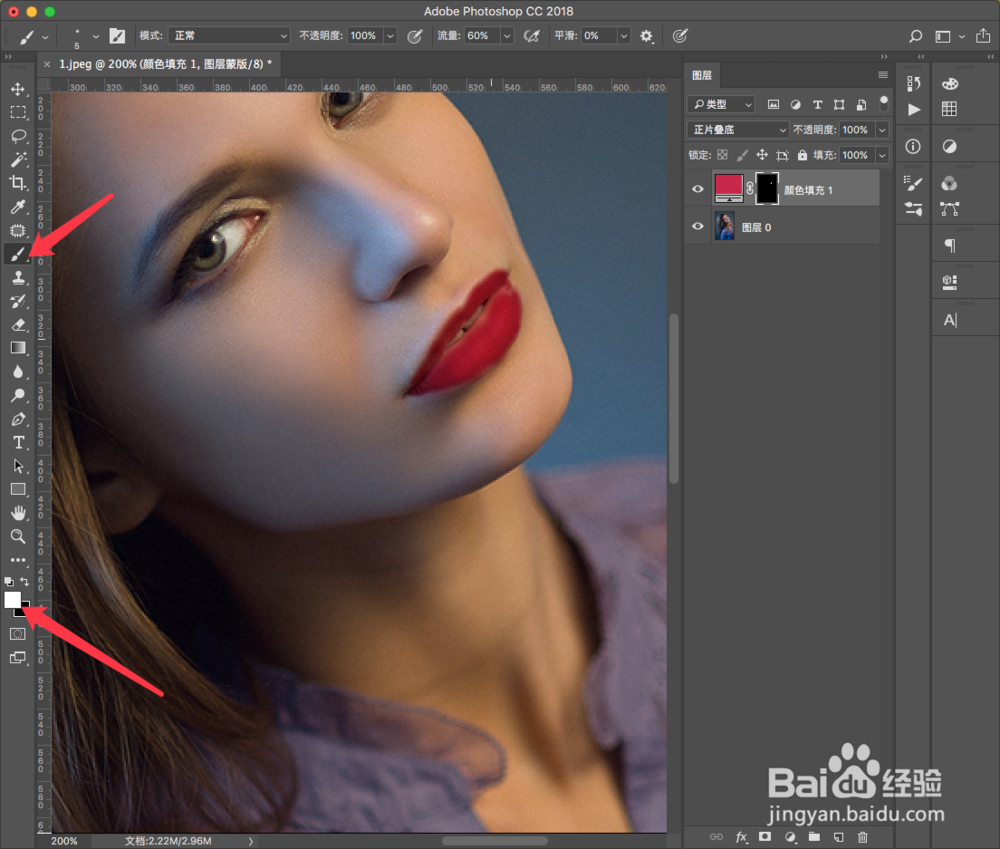Toggle the brush settings panel button
The width and height of the screenshot is (1000, 849).
pos(117,36)
